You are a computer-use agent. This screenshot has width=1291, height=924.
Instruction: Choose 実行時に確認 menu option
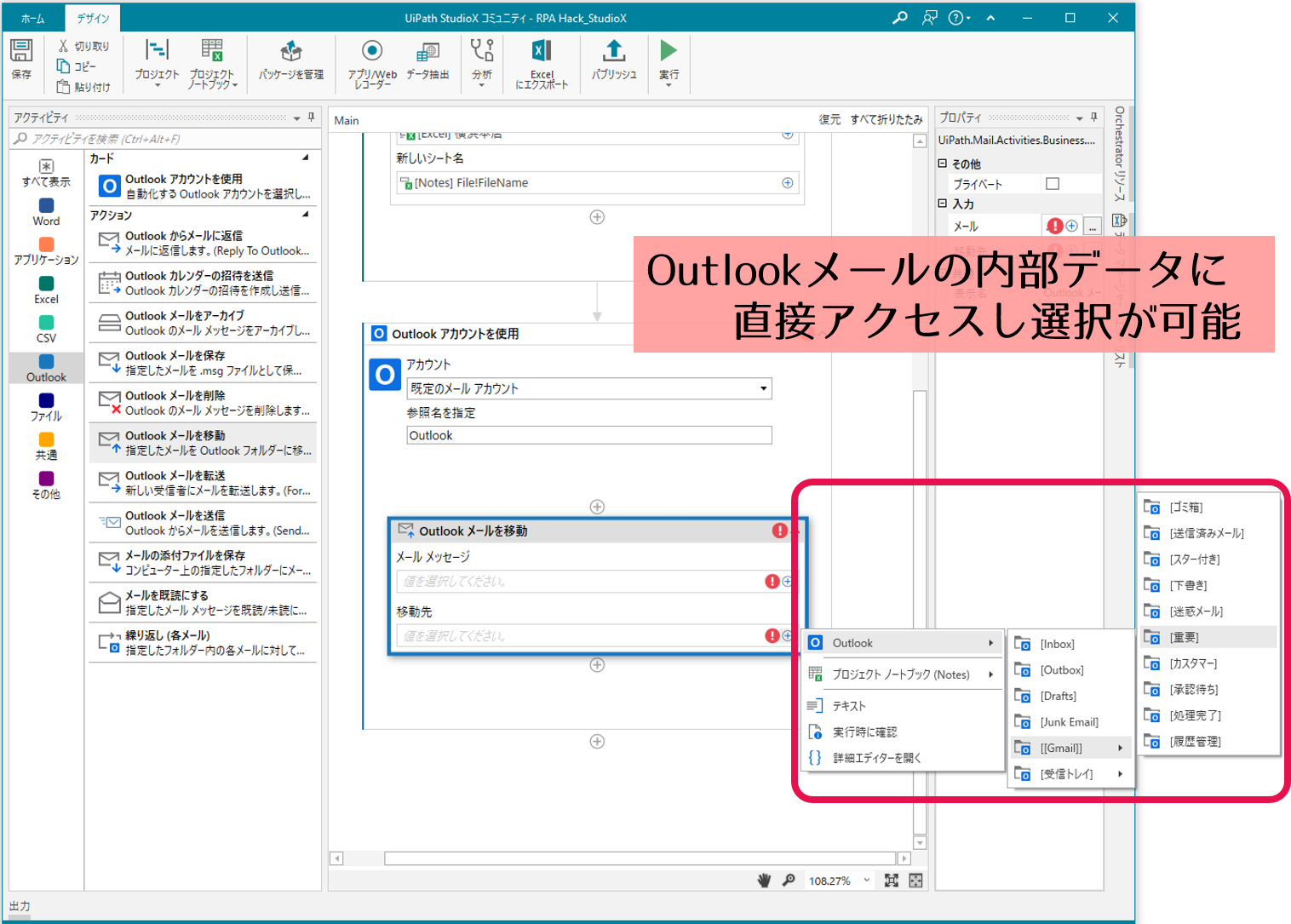(903, 732)
